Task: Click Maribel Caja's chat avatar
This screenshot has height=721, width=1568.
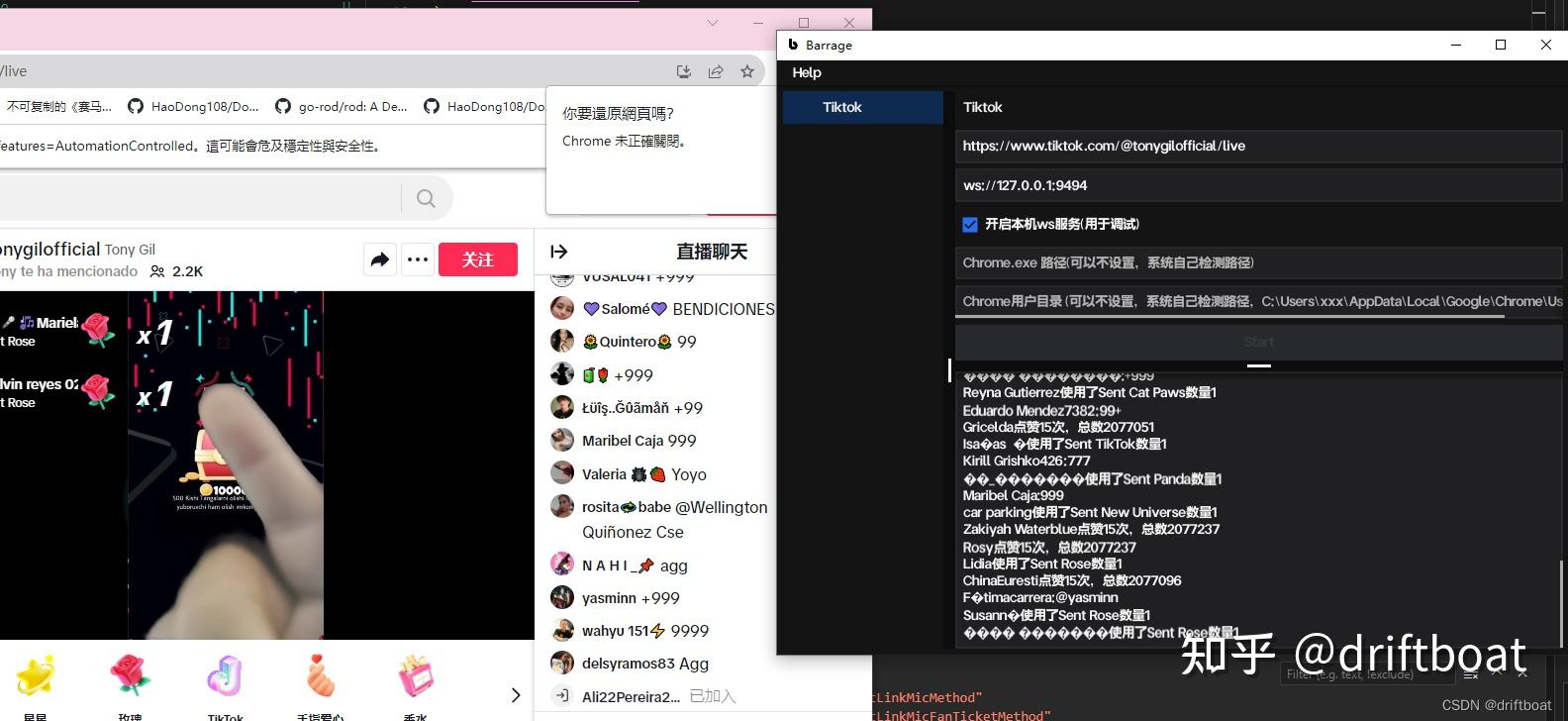Action: (562, 440)
